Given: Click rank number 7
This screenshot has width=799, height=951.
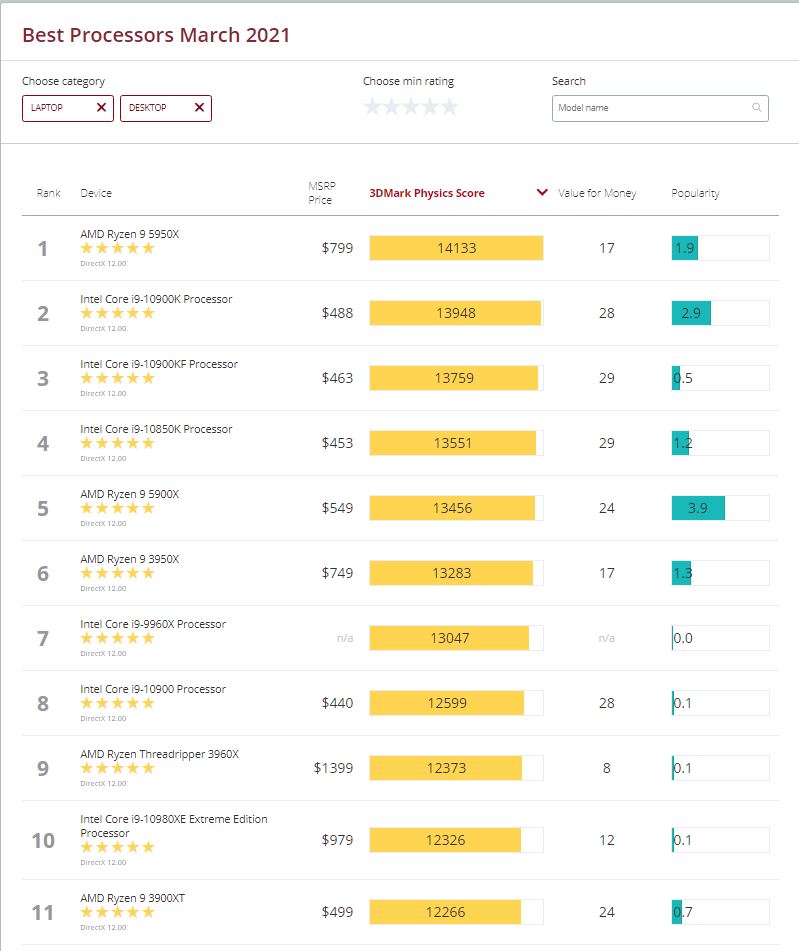Looking at the screenshot, I should [42, 638].
